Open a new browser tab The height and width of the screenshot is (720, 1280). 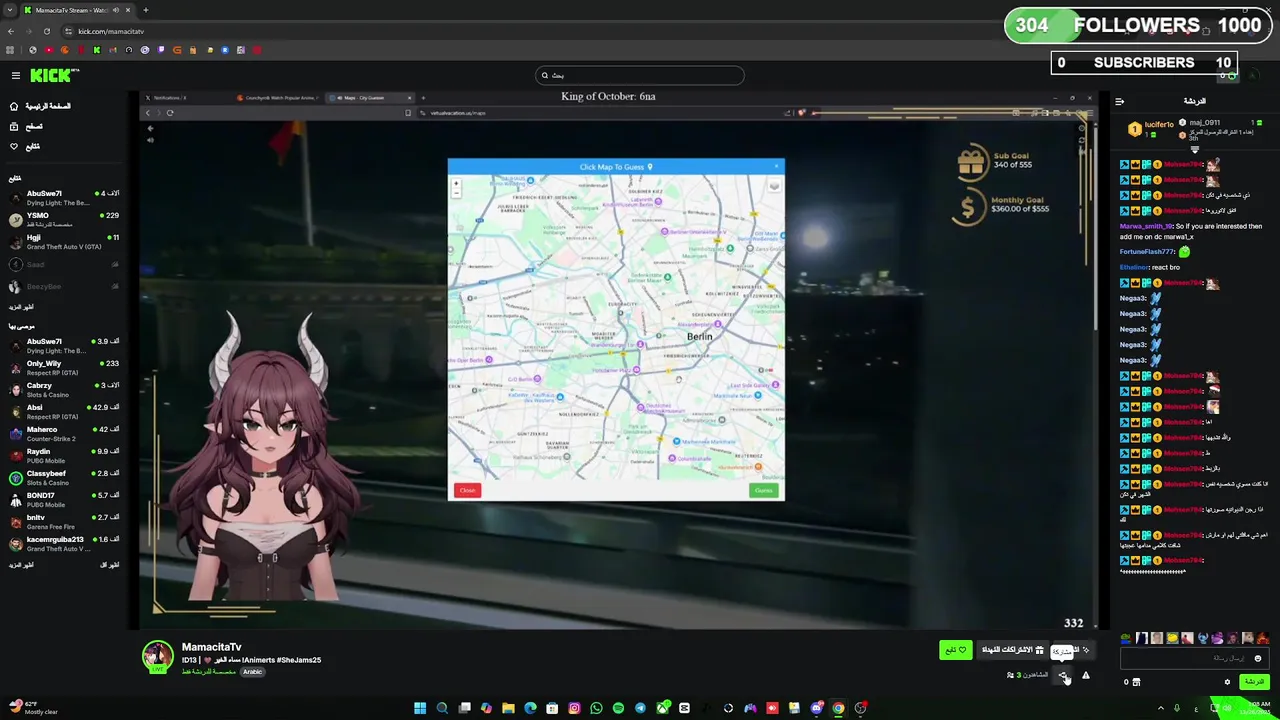pyautogui.click(x=146, y=10)
